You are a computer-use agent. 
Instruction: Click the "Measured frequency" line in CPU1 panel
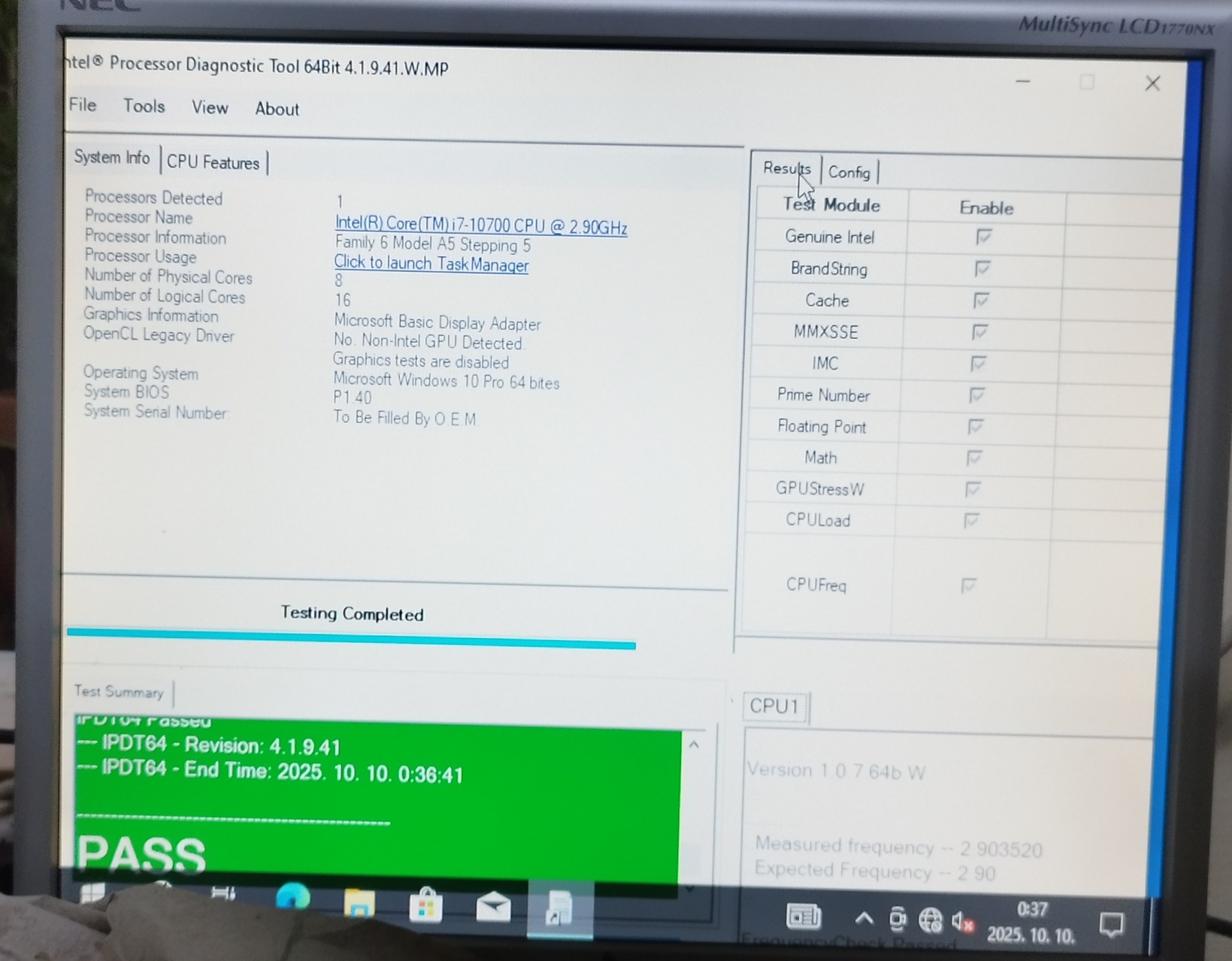click(x=899, y=848)
